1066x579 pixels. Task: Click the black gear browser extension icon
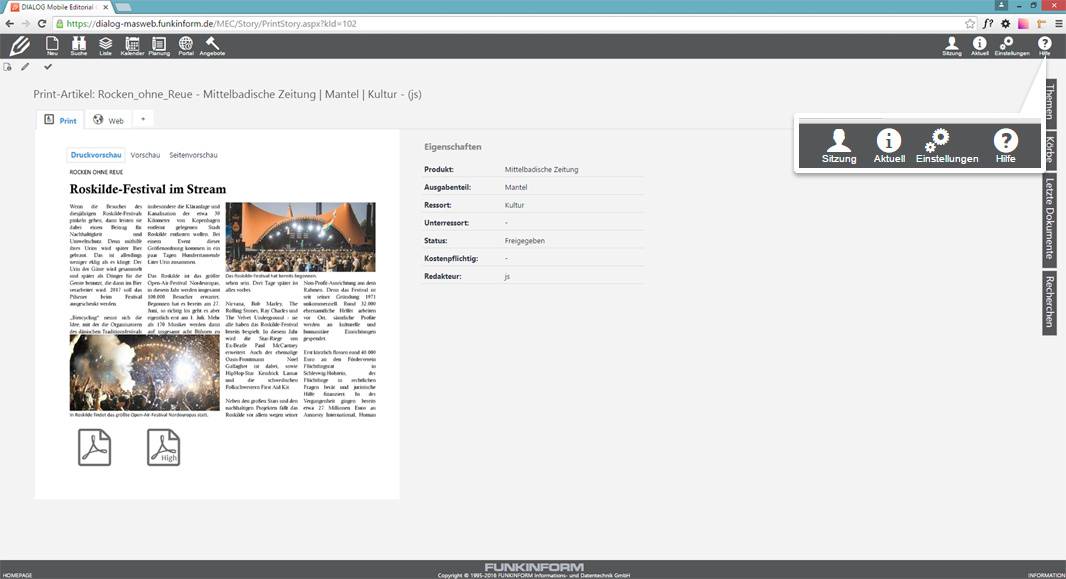pos(1005,24)
